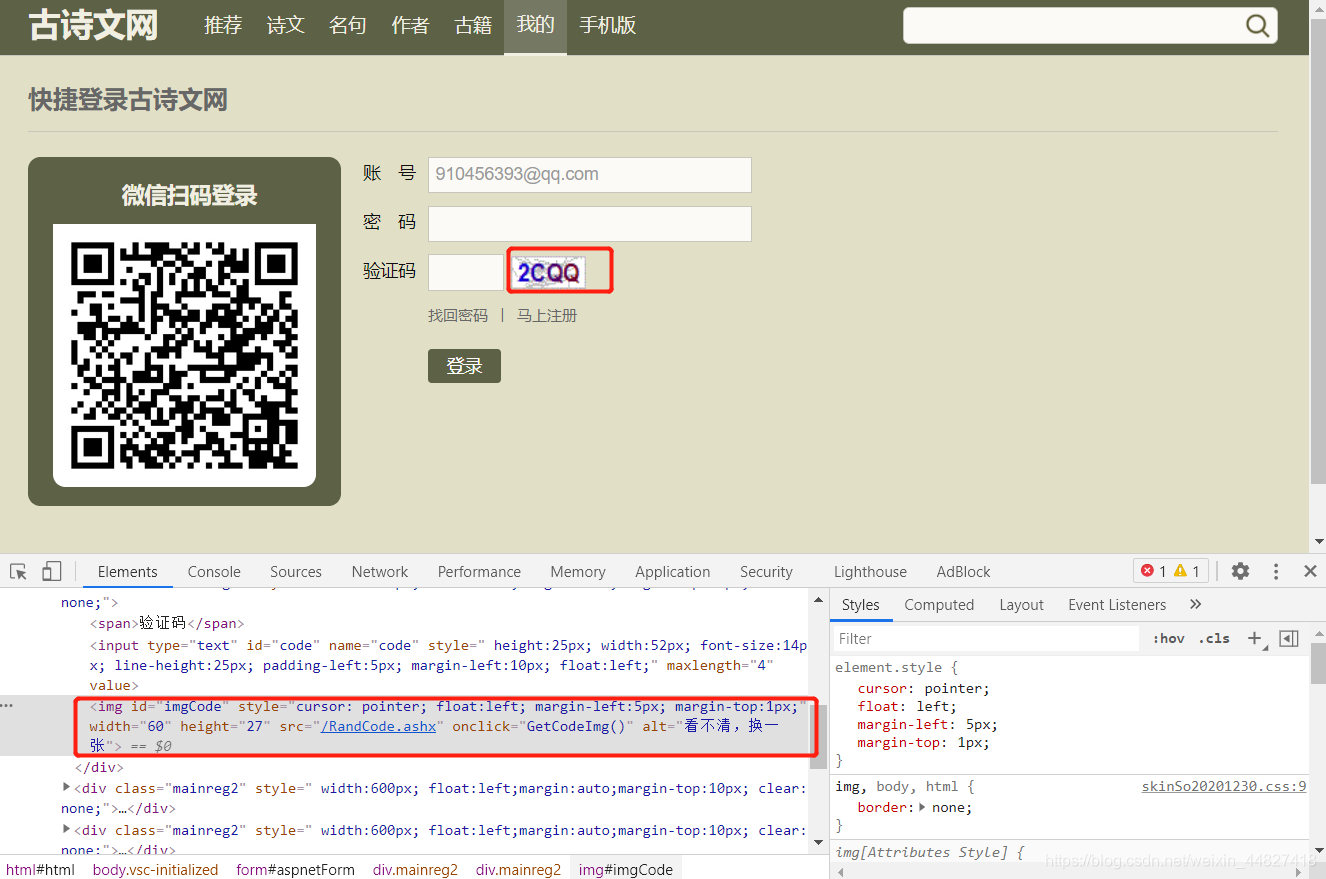
Task: Click 找回密码 link
Action: [458, 315]
